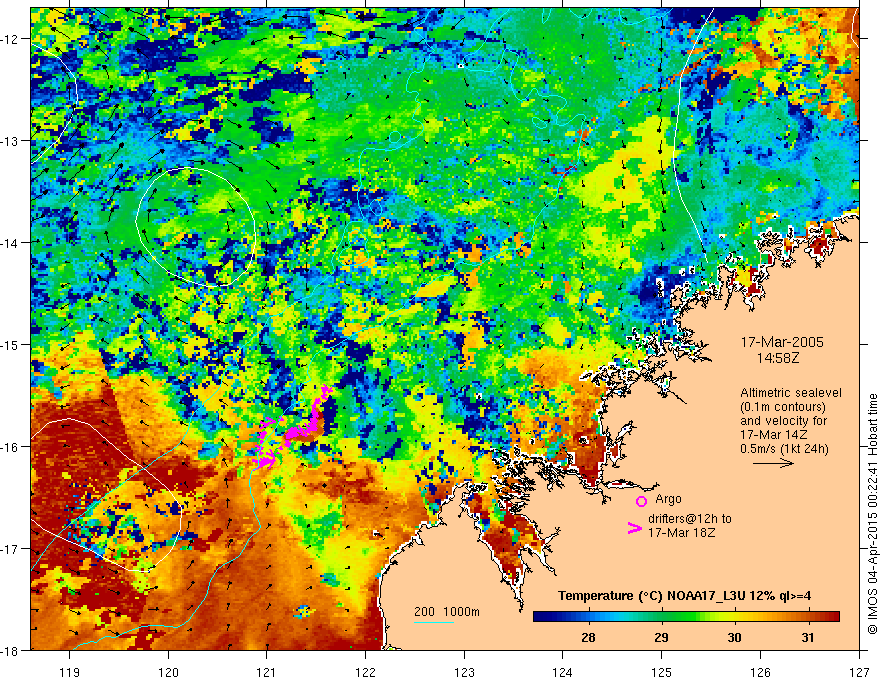
Task: Click the '14:58Z' time label
Action: click(x=777, y=358)
